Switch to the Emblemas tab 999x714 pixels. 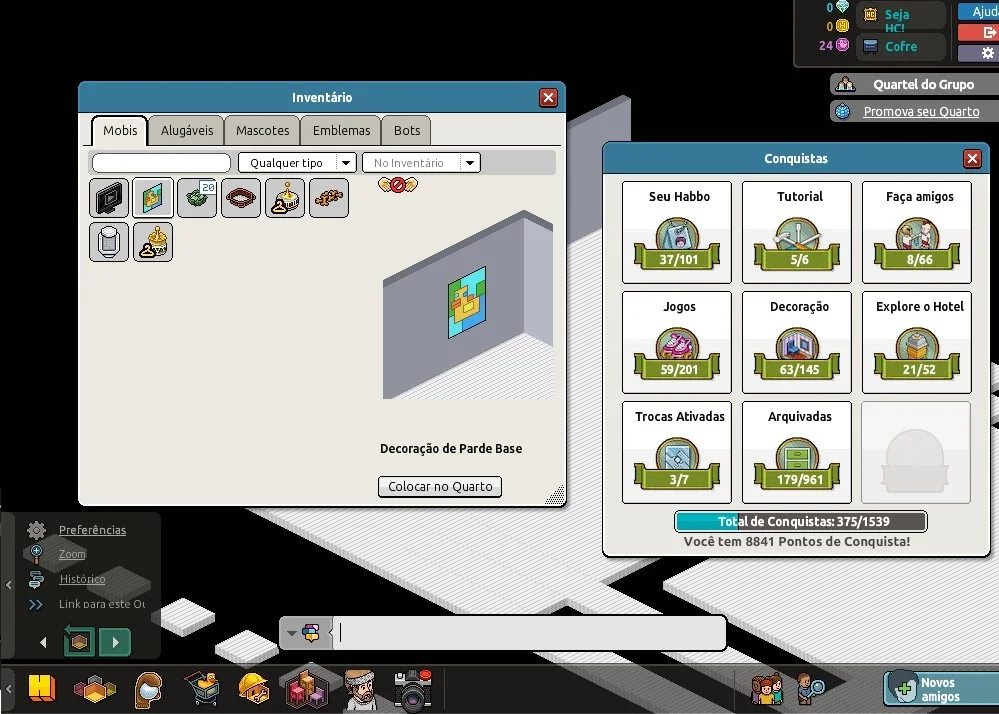(341, 131)
